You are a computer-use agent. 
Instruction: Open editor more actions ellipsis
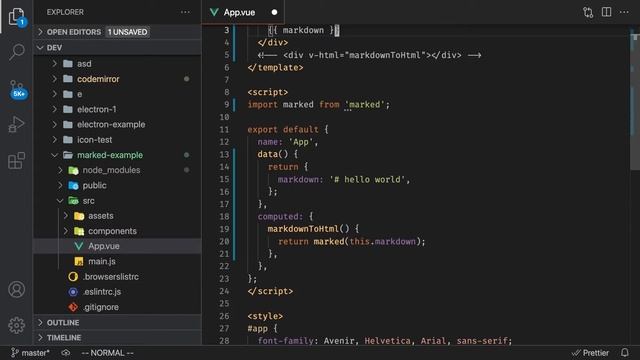(624, 12)
